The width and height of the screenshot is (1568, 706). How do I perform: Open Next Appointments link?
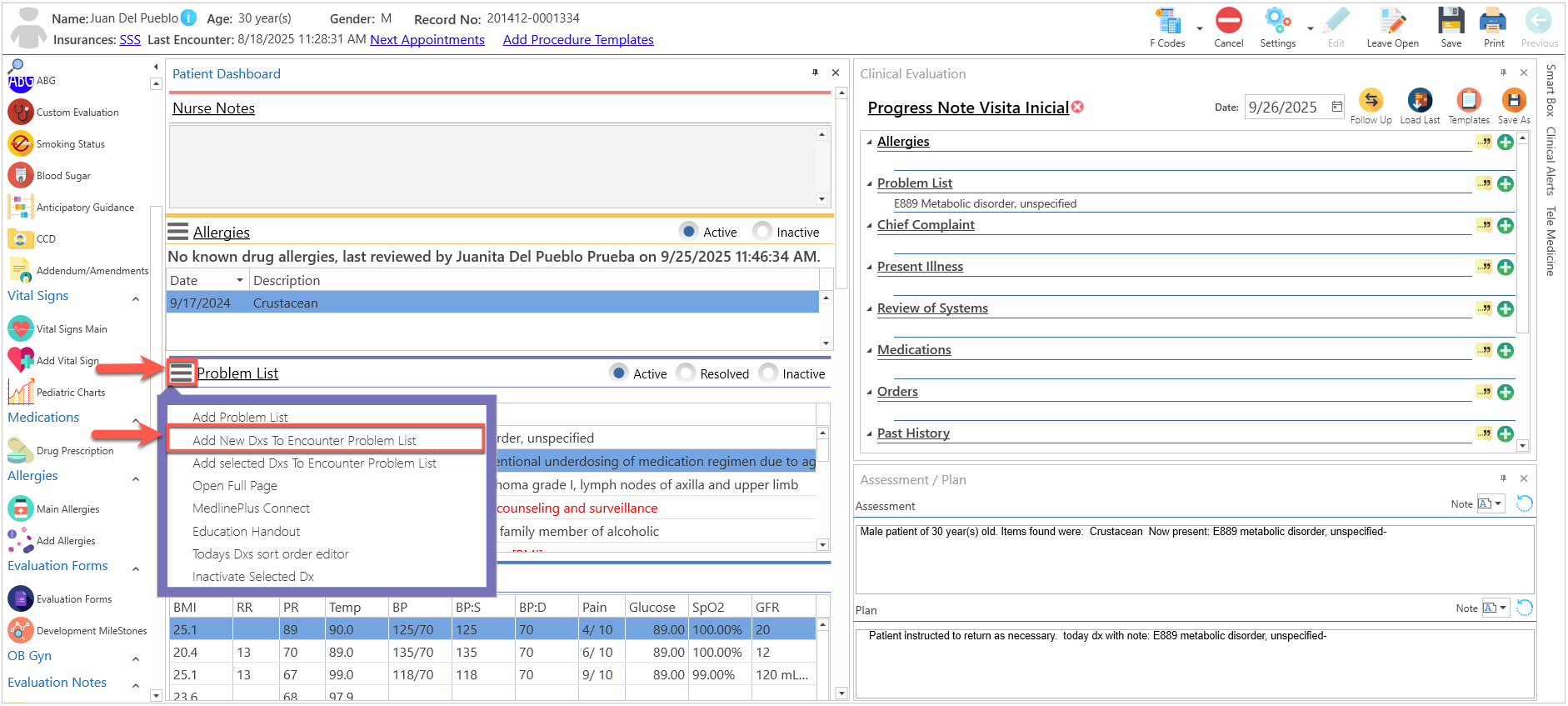[x=427, y=39]
